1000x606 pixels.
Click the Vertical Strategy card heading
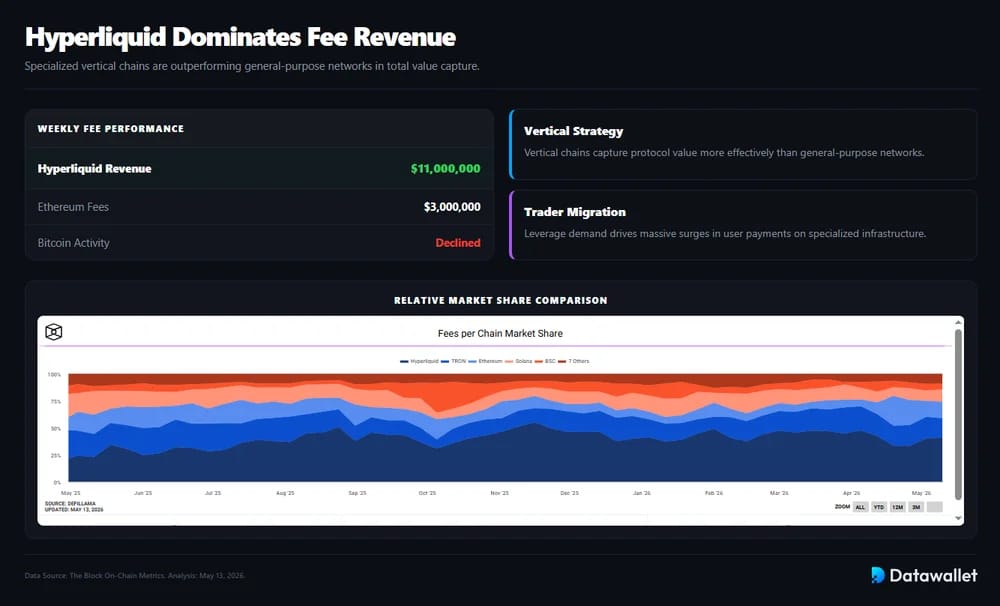pos(573,131)
